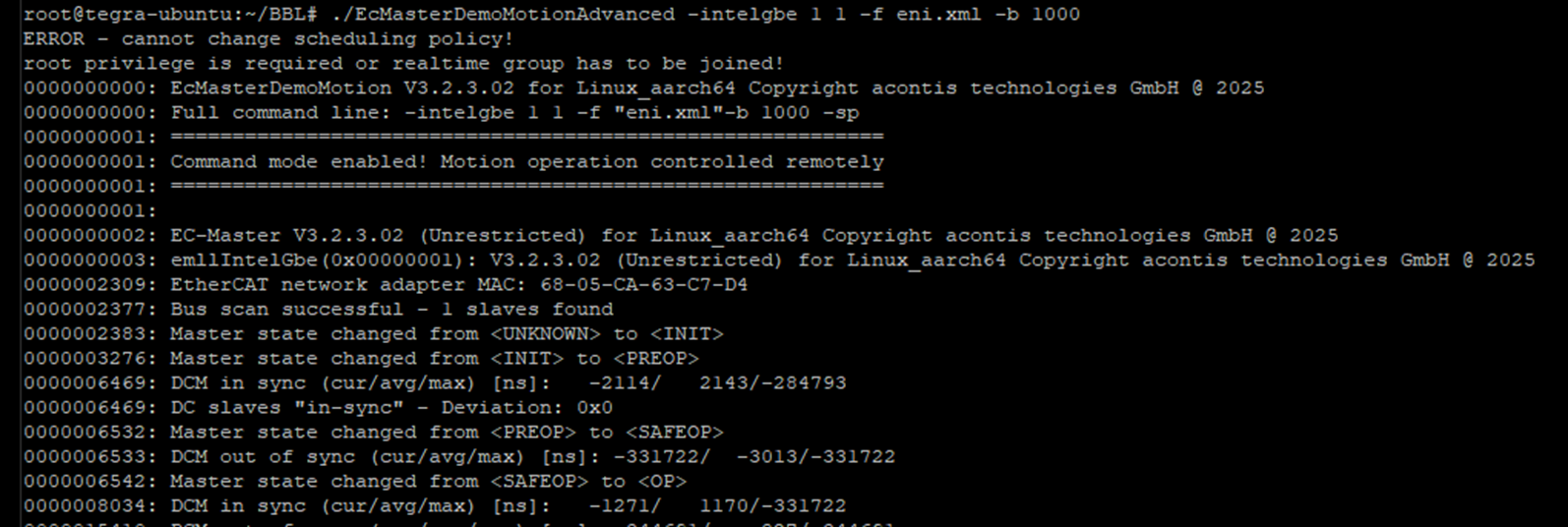The image size is (1568, 527).
Task: Click the 'ERROR - cannot change scheduling policy!' line
Action: (269, 38)
